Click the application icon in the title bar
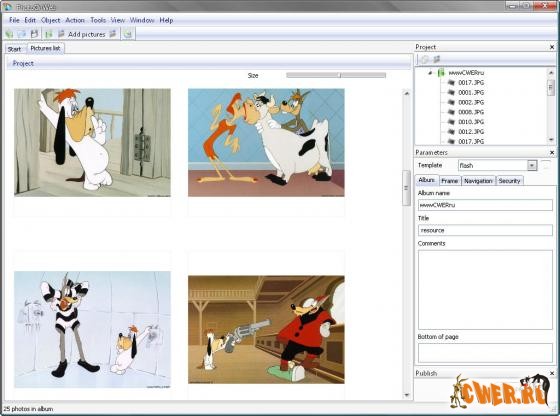The width and height of the screenshot is (560, 416). click(7, 6)
